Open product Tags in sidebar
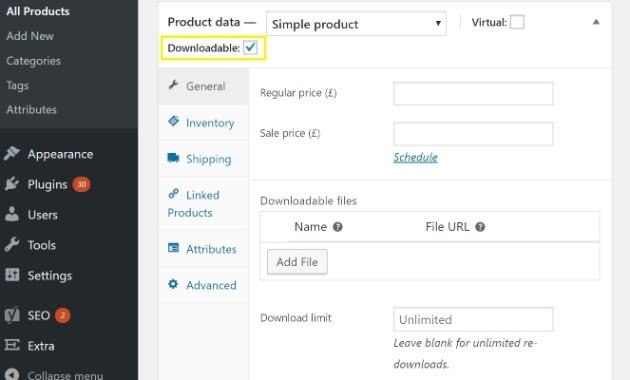 17,85
